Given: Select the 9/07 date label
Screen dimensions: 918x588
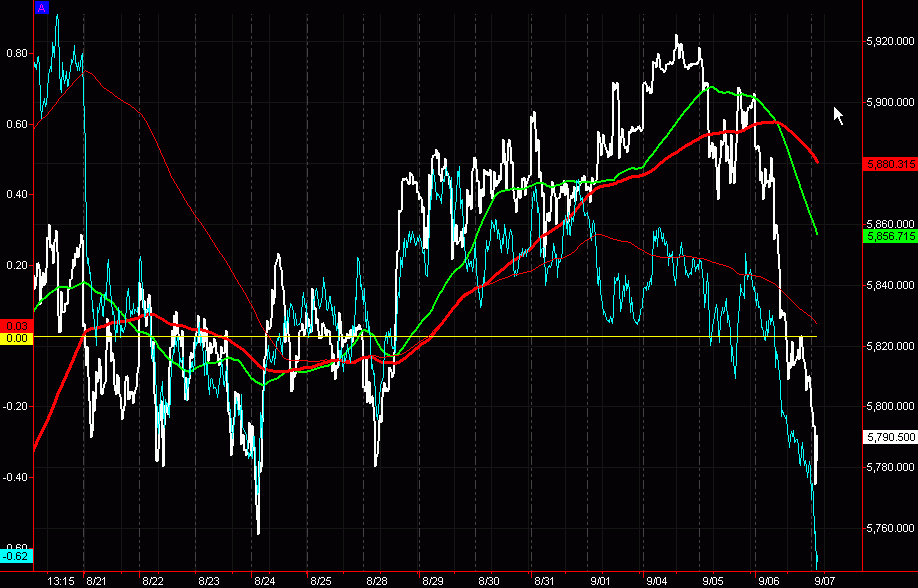Looking at the screenshot, I should point(825,581).
